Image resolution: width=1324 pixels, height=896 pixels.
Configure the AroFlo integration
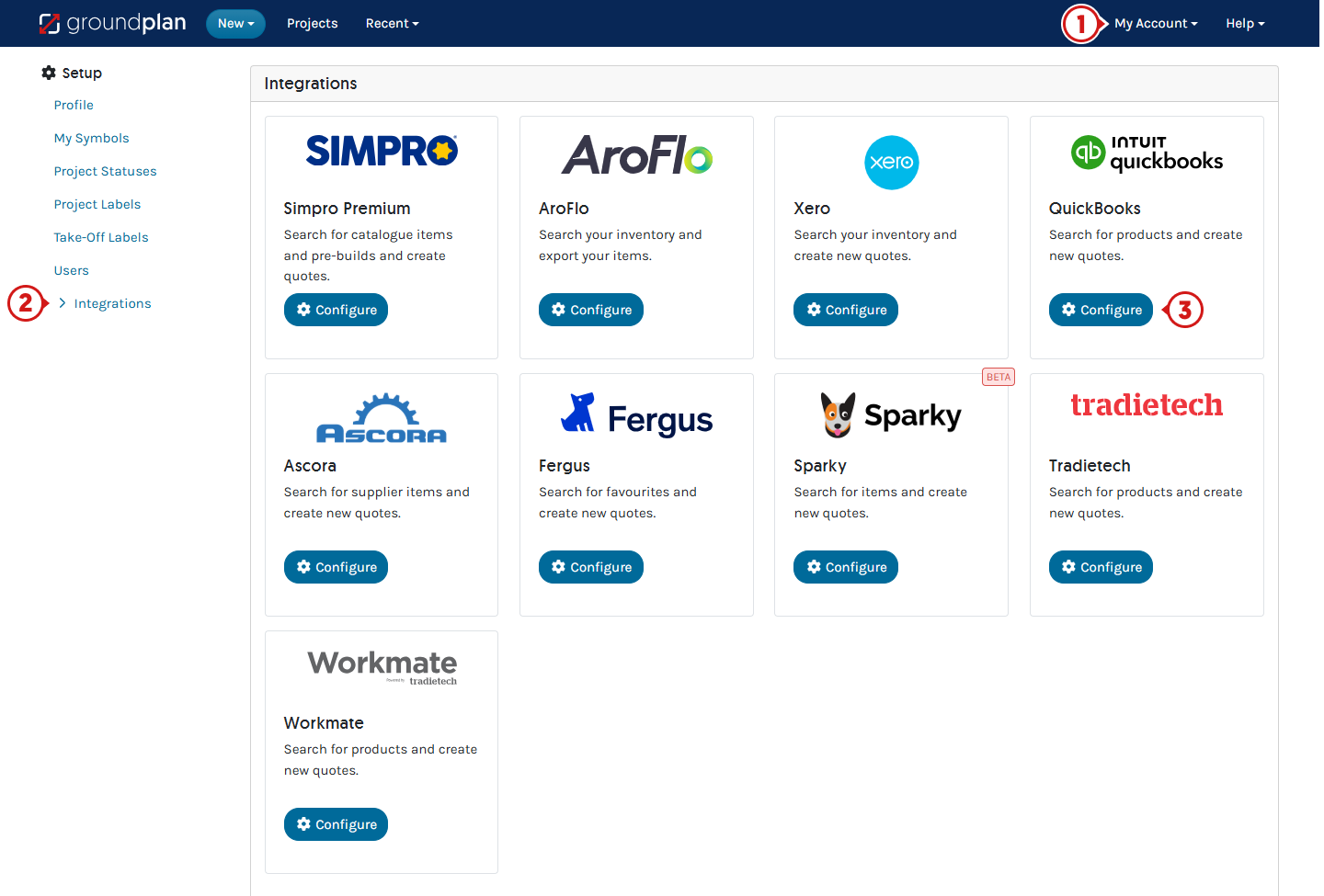[590, 310]
